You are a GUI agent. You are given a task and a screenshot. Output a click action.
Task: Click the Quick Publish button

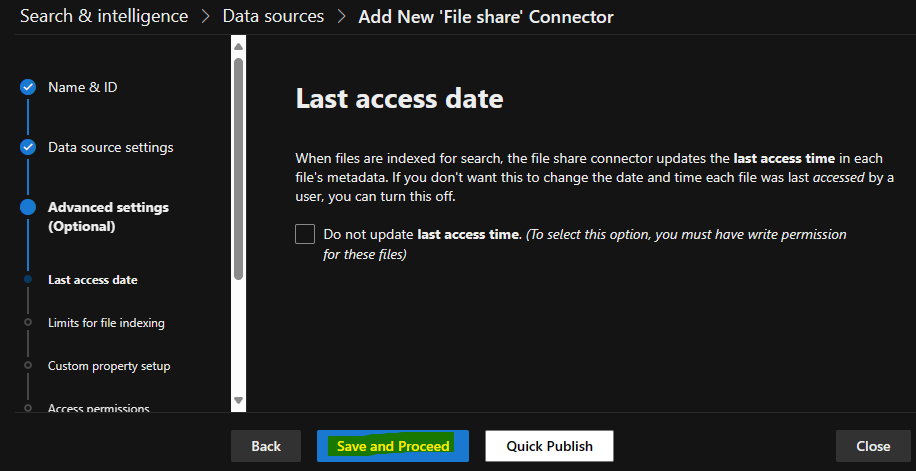pyautogui.click(x=549, y=446)
